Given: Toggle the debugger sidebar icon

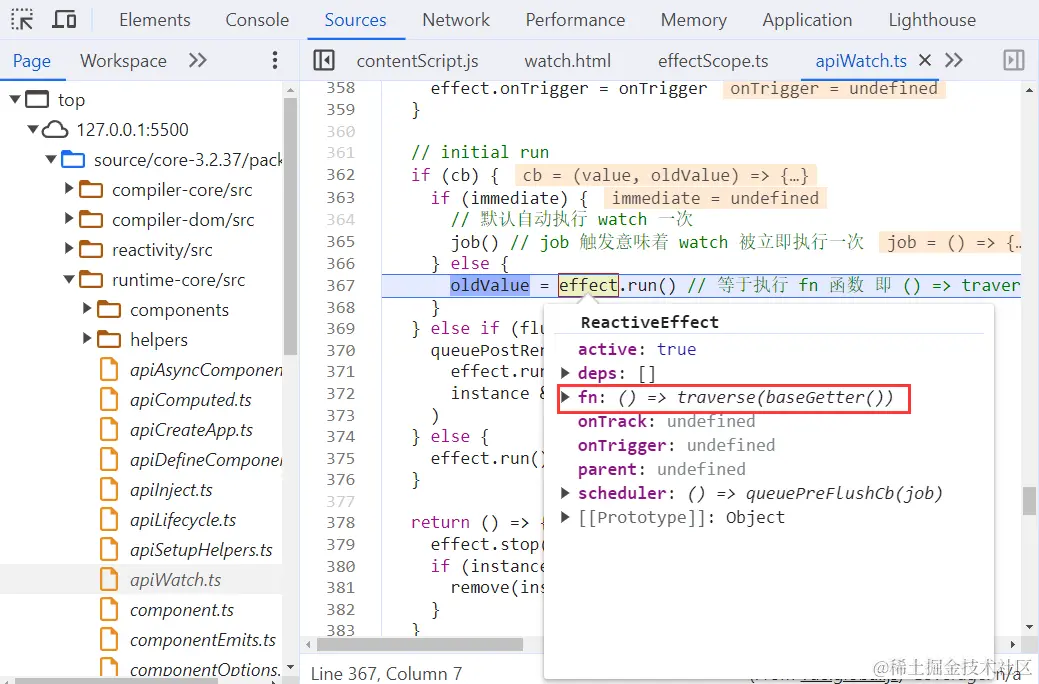Looking at the screenshot, I should point(1014,60).
